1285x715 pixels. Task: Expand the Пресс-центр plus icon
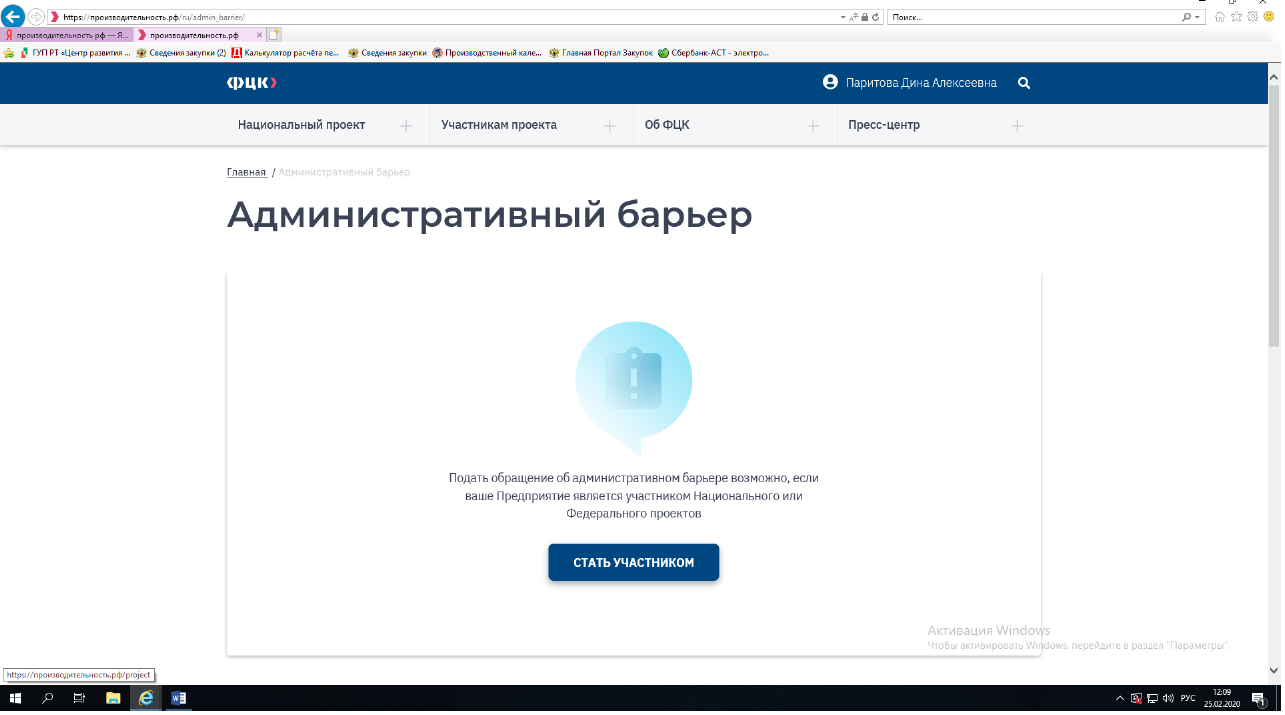tap(1017, 126)
